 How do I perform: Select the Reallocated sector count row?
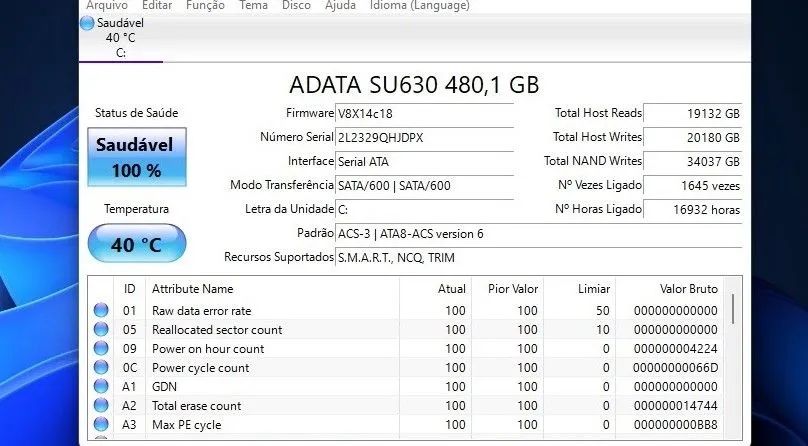(406, 330)
